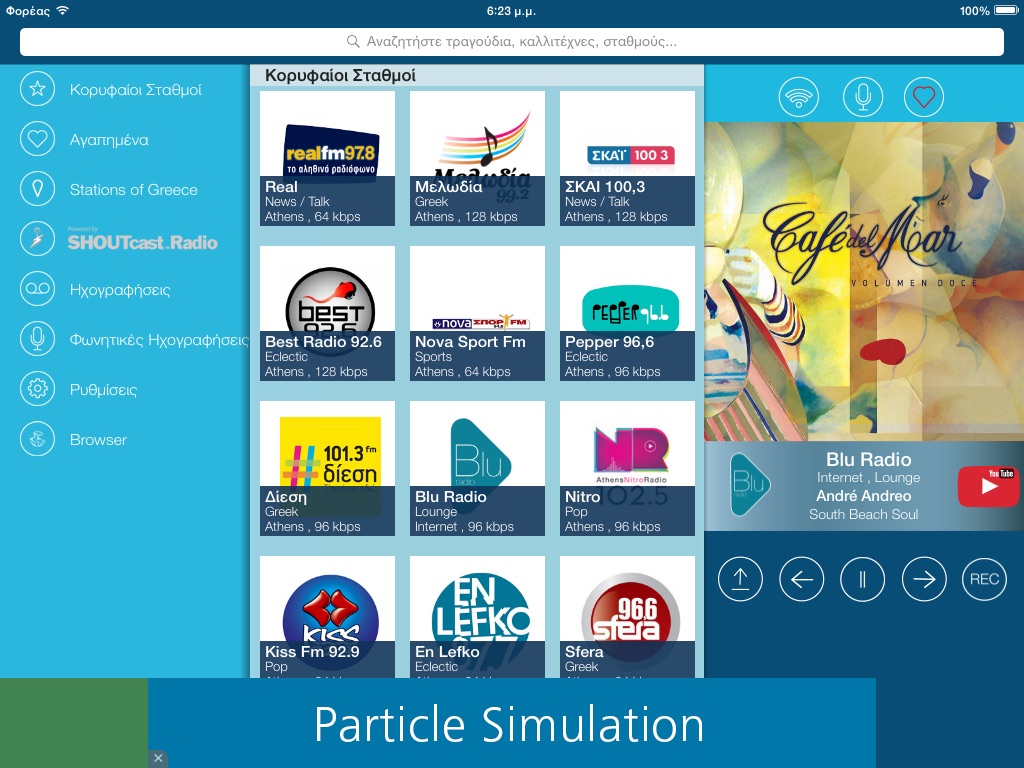Tap the Wi-Fi streaming icon in player
The width and height of the screenshot is (1024, 768).
pos(799,97)
